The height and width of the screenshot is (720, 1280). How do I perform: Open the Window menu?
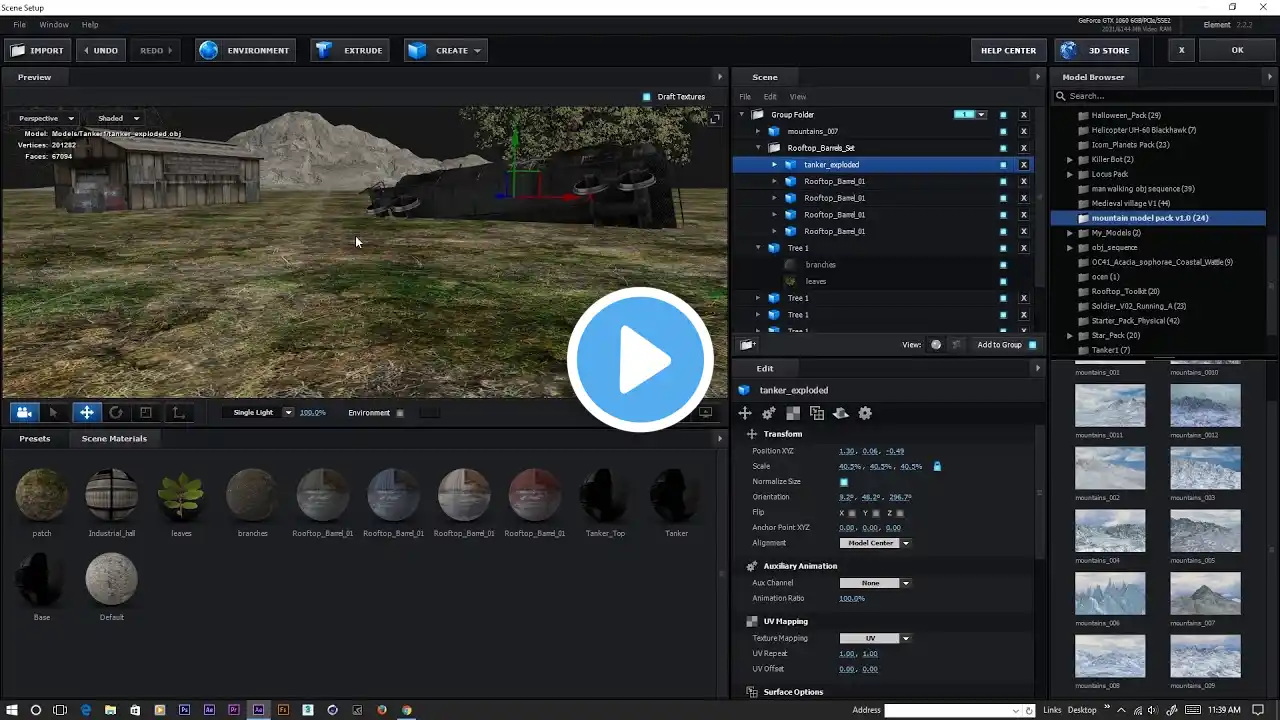[x=54, y=24]
